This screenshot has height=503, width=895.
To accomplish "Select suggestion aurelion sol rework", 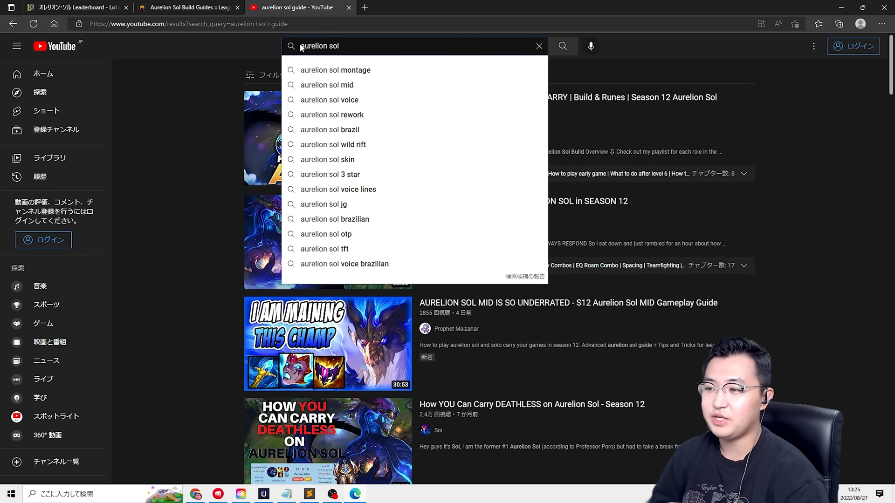I will (x=414, y=114).
